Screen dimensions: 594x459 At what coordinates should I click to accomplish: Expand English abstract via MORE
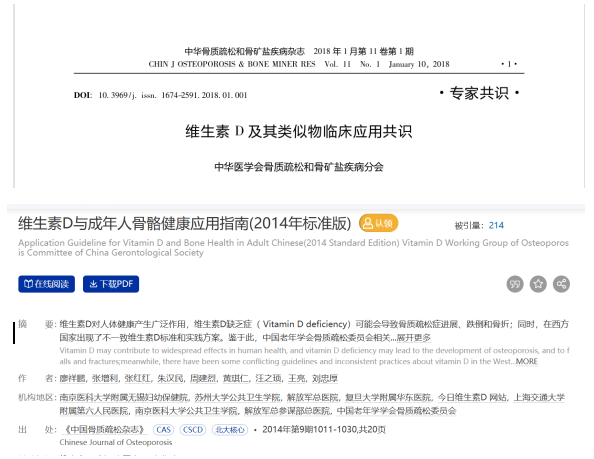(527, 362)
